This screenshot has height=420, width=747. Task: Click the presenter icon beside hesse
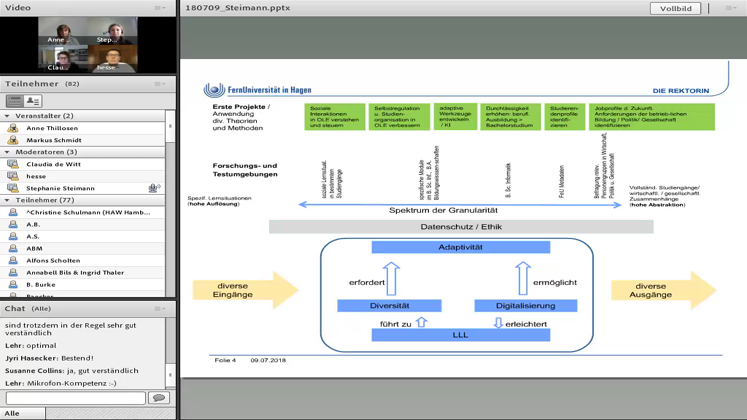tap(13, 176)
